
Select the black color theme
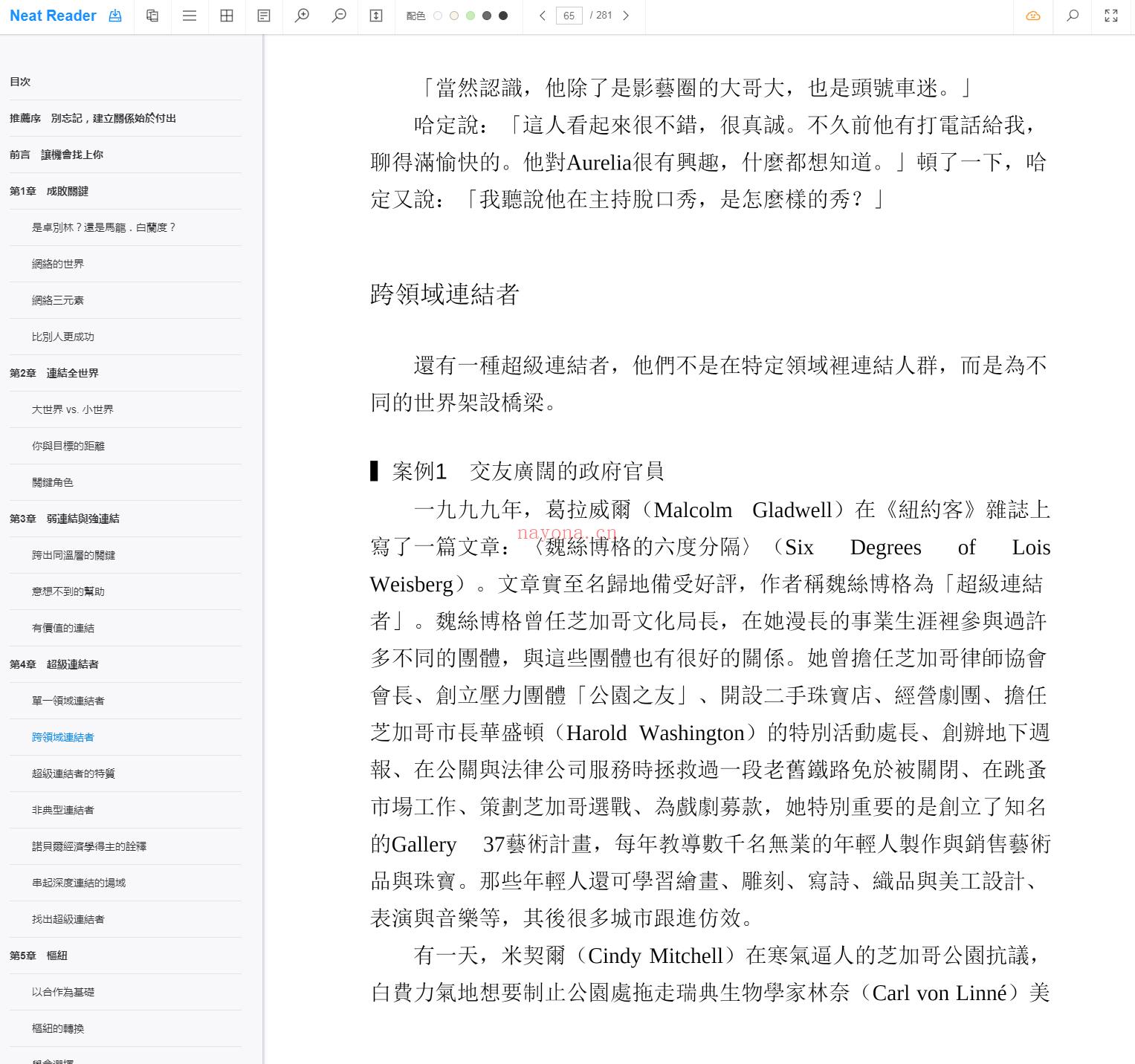pyautogui.click(x=503, y=16)
